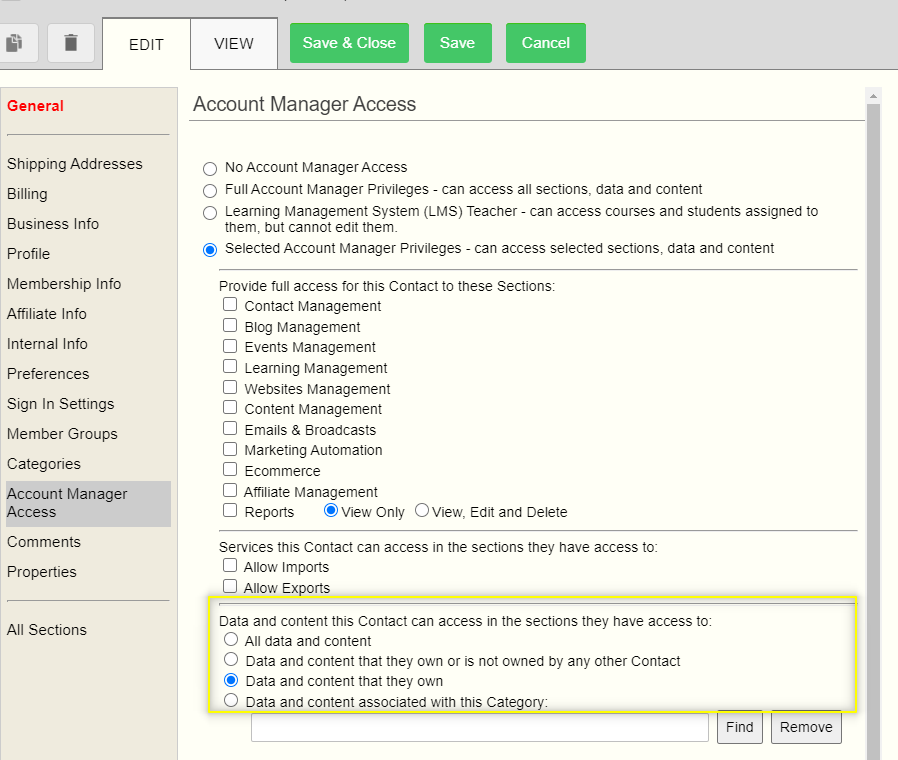Open the Properties section
This screenshot has height=760, width=898.
click(42, 572)
